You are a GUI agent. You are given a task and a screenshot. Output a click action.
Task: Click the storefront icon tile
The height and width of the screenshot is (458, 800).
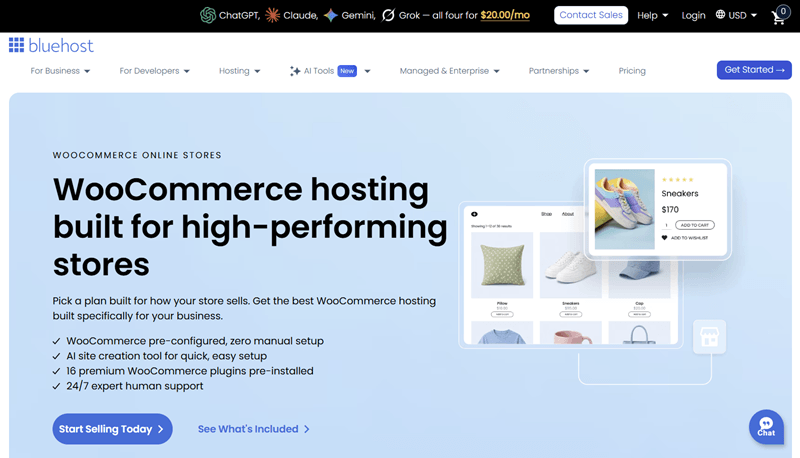click(x=709, y=337)
